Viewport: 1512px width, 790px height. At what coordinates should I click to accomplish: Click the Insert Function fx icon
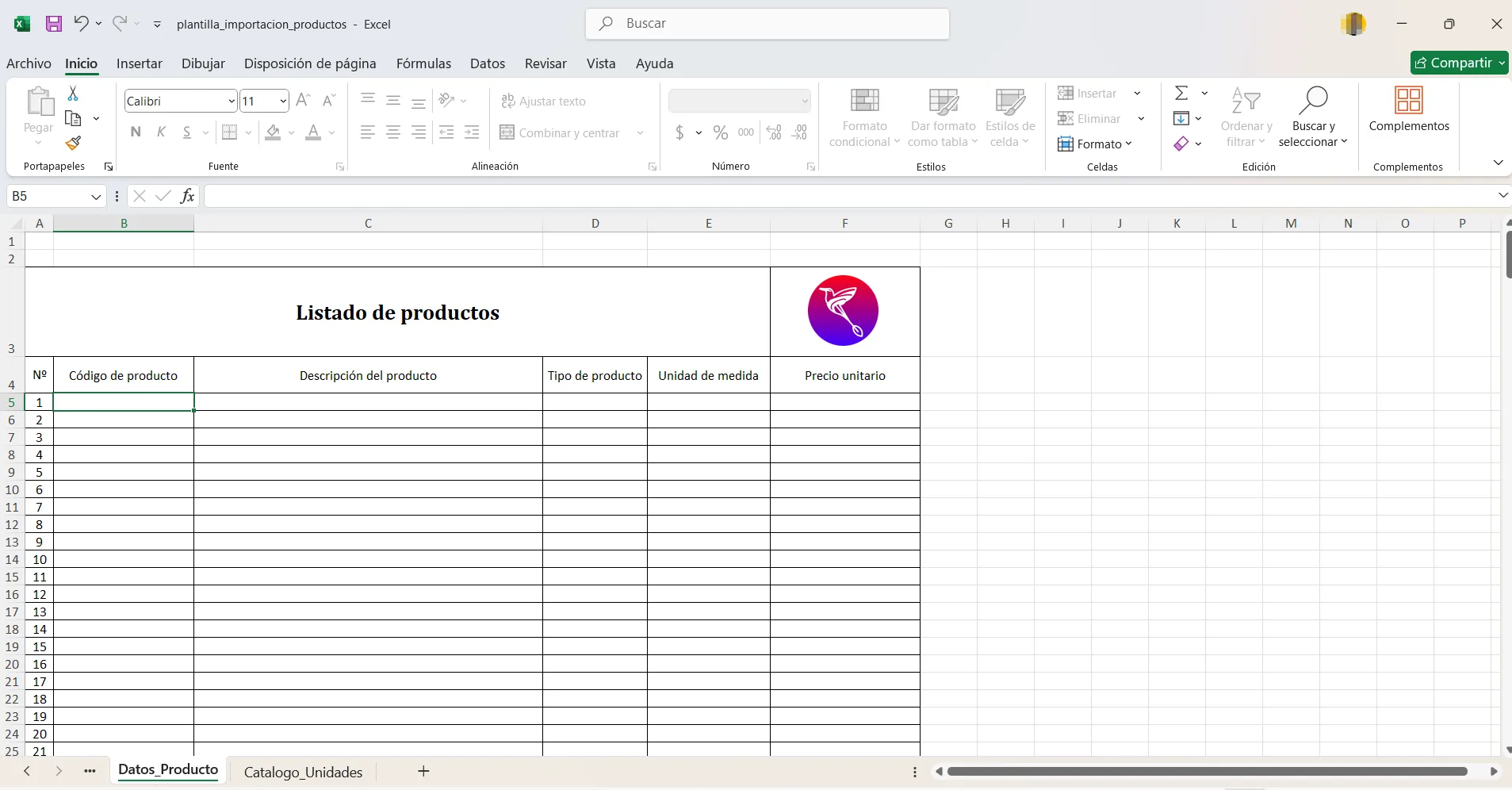pos(187,196)
